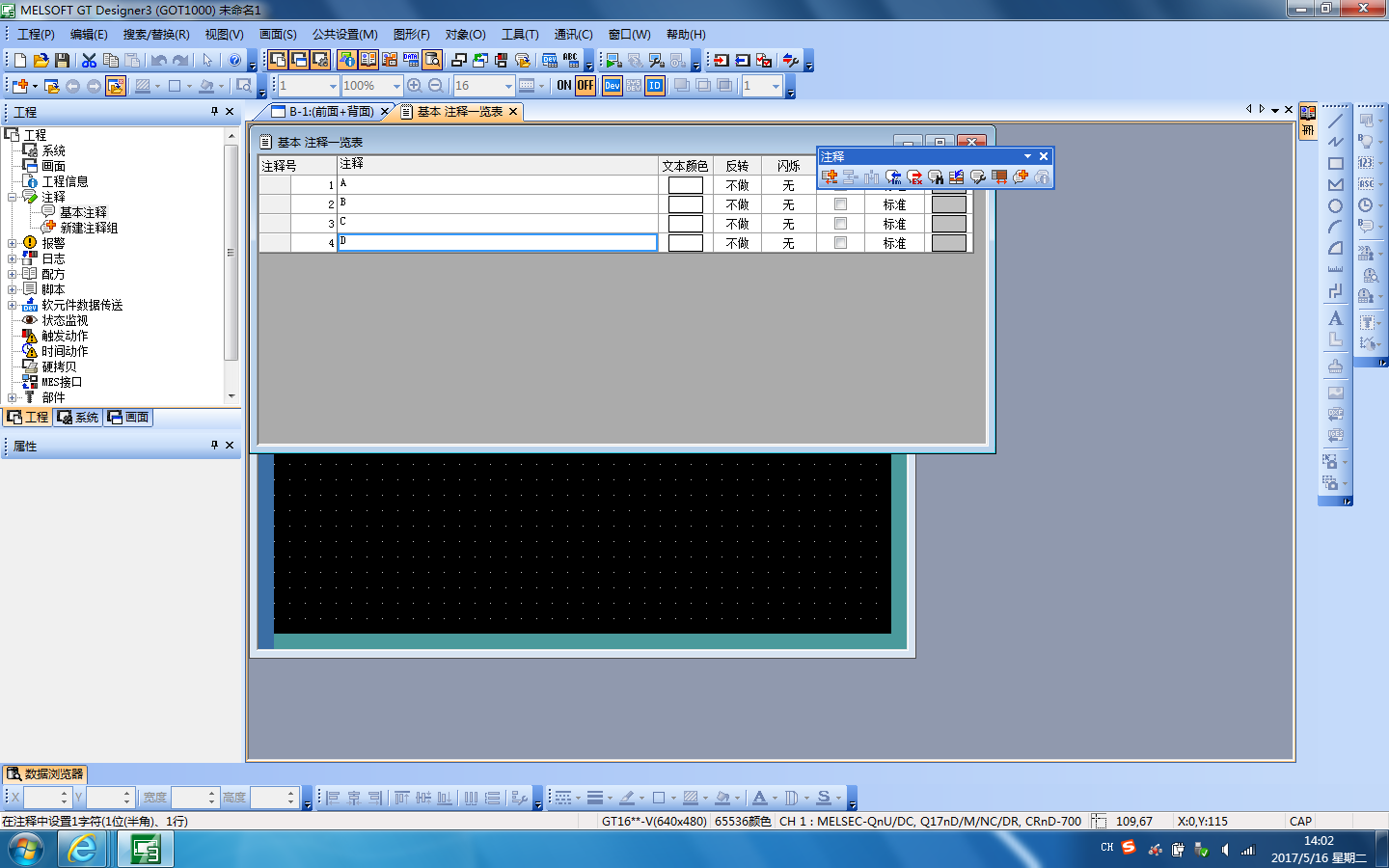Select the Text tool letter A
Image resolution: width=1389 pixels, height=868 pixels.
(x=1335, y=318)
